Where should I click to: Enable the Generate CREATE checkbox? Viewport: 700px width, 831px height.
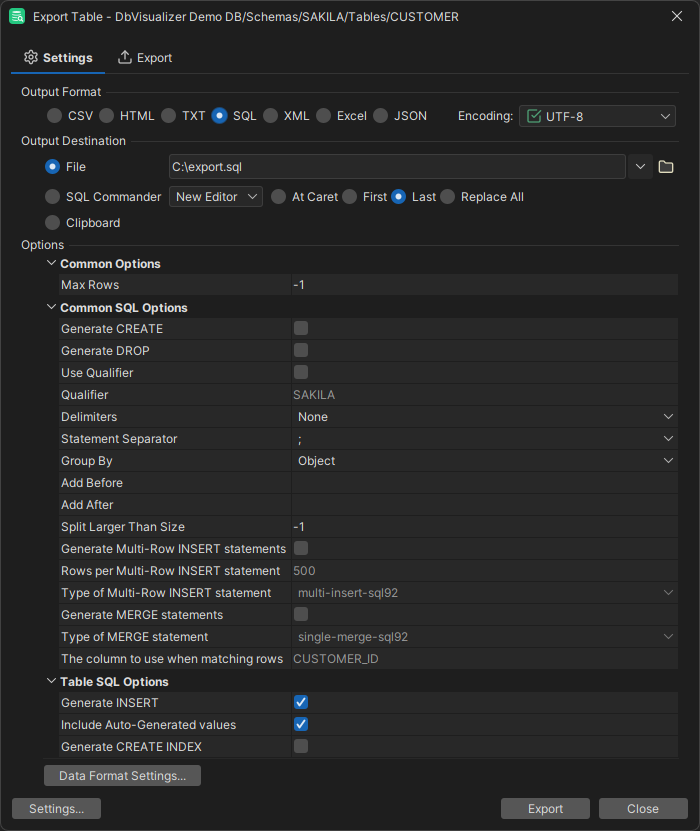click(x=301, y=328)
